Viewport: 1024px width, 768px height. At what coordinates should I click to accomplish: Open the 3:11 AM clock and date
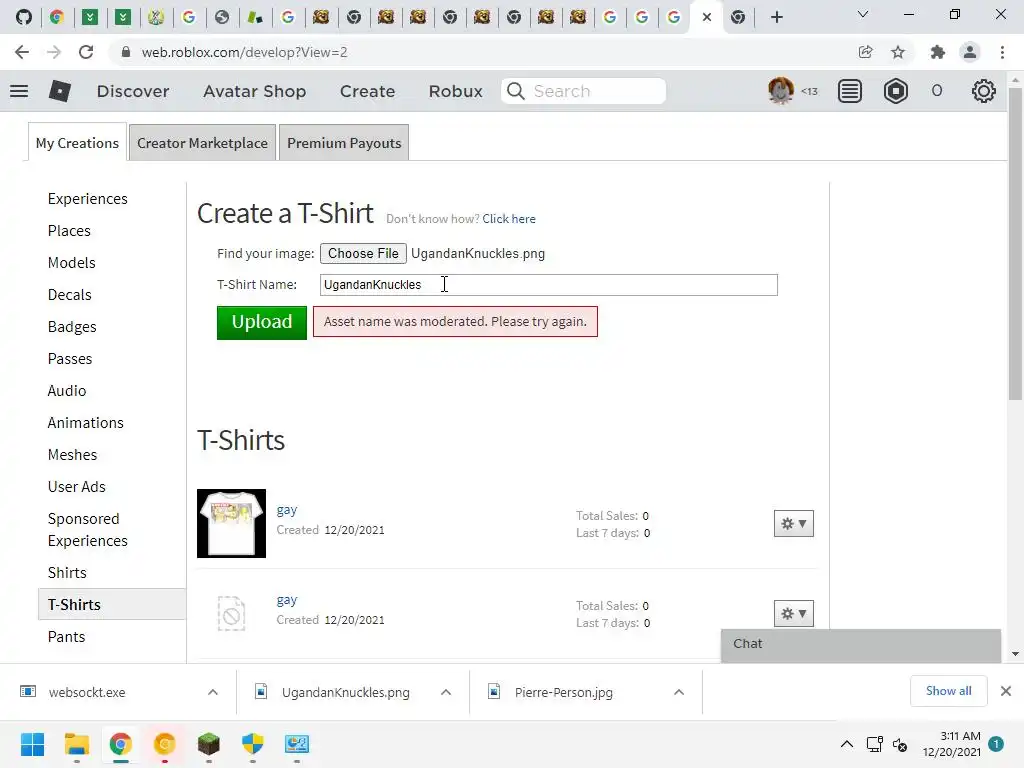tap(952, 744)
